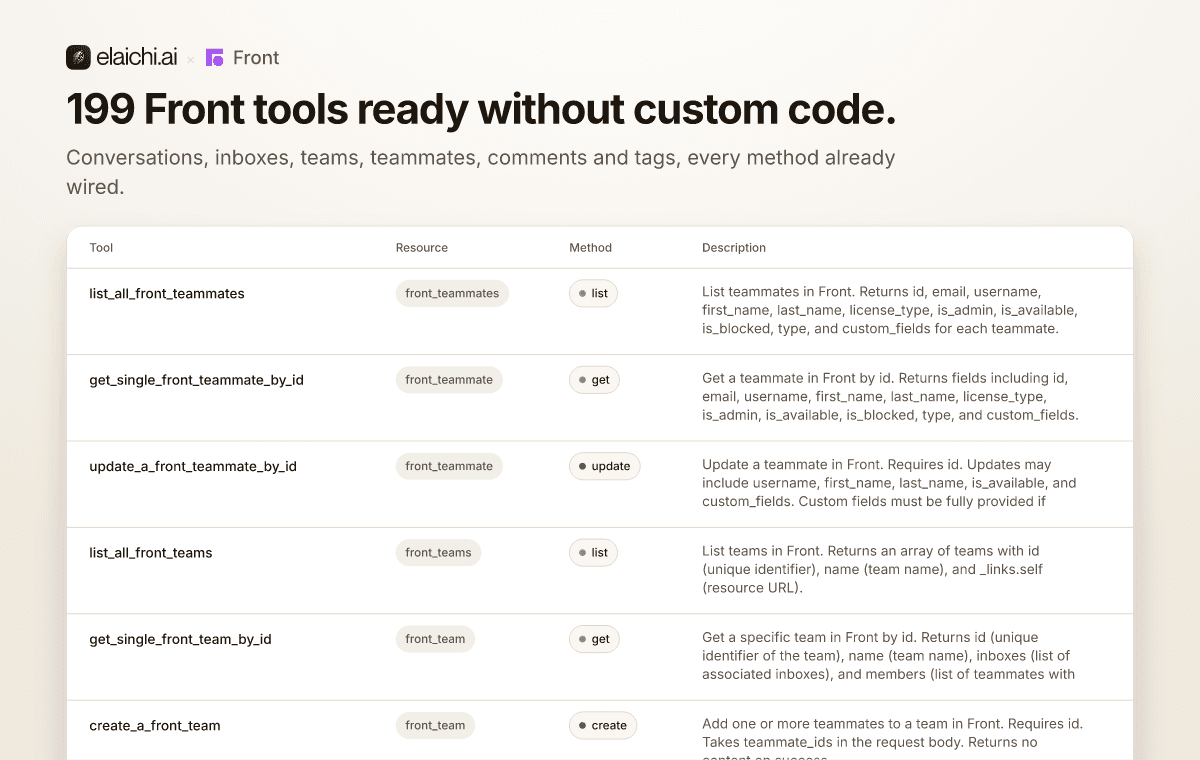Select the get_single_front_team_by_id tool name

180,639
